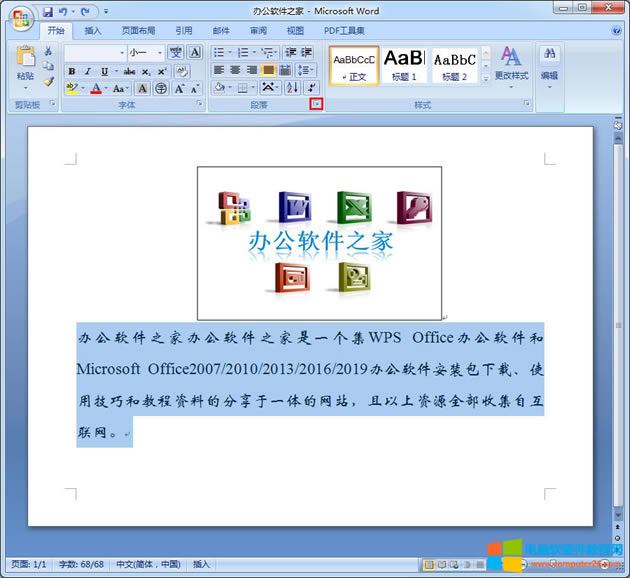
Task: Click the Paste (粘贴) button
Action: (24, 66)
